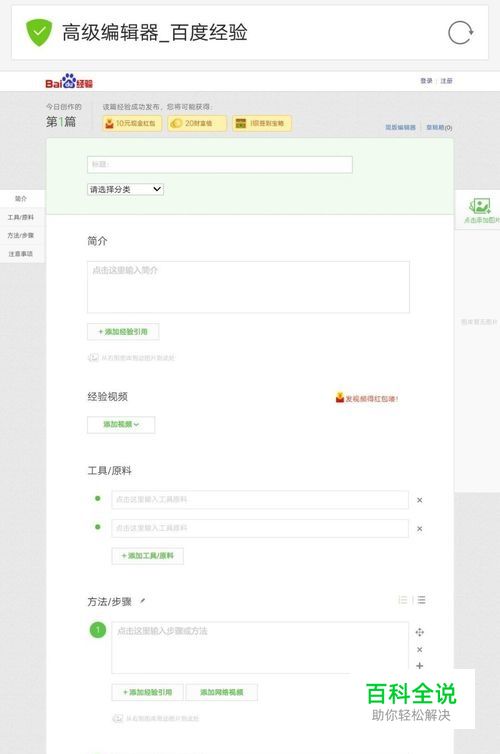Click the 添加工具/原料 button
500x754 pixels.
click(147, 556)
